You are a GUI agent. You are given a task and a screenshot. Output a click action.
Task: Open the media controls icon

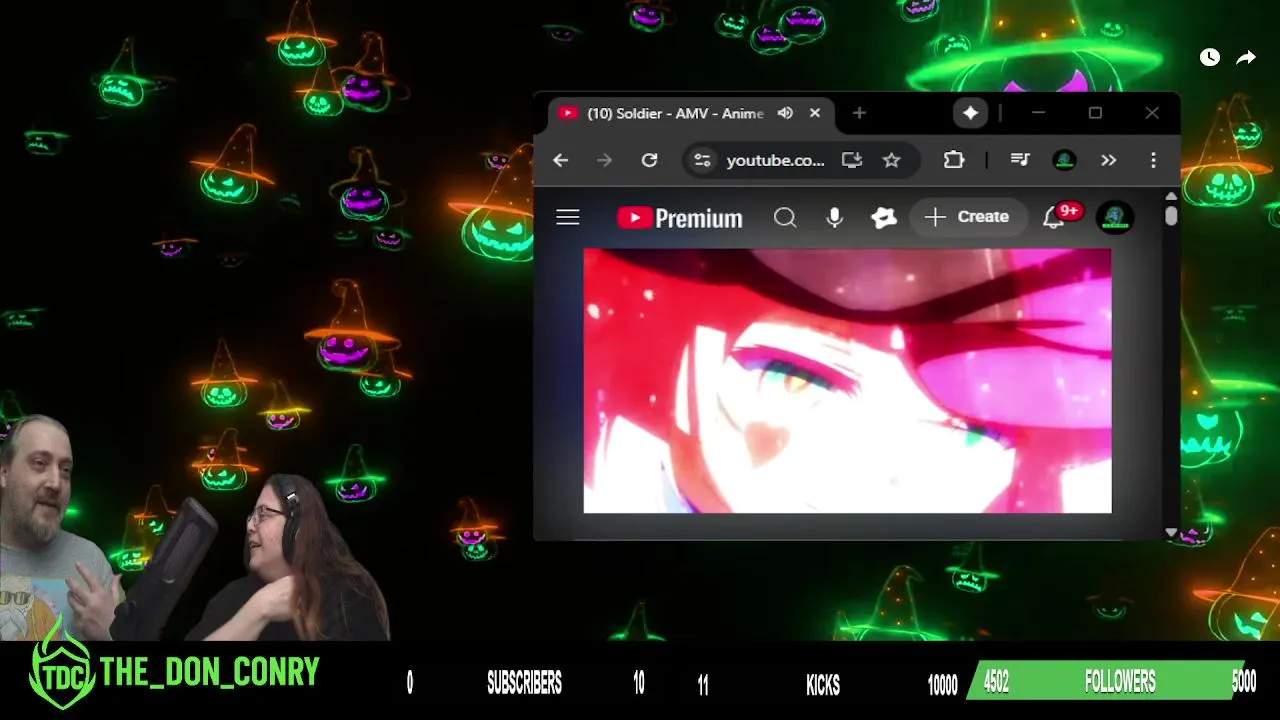(1020, 160)
